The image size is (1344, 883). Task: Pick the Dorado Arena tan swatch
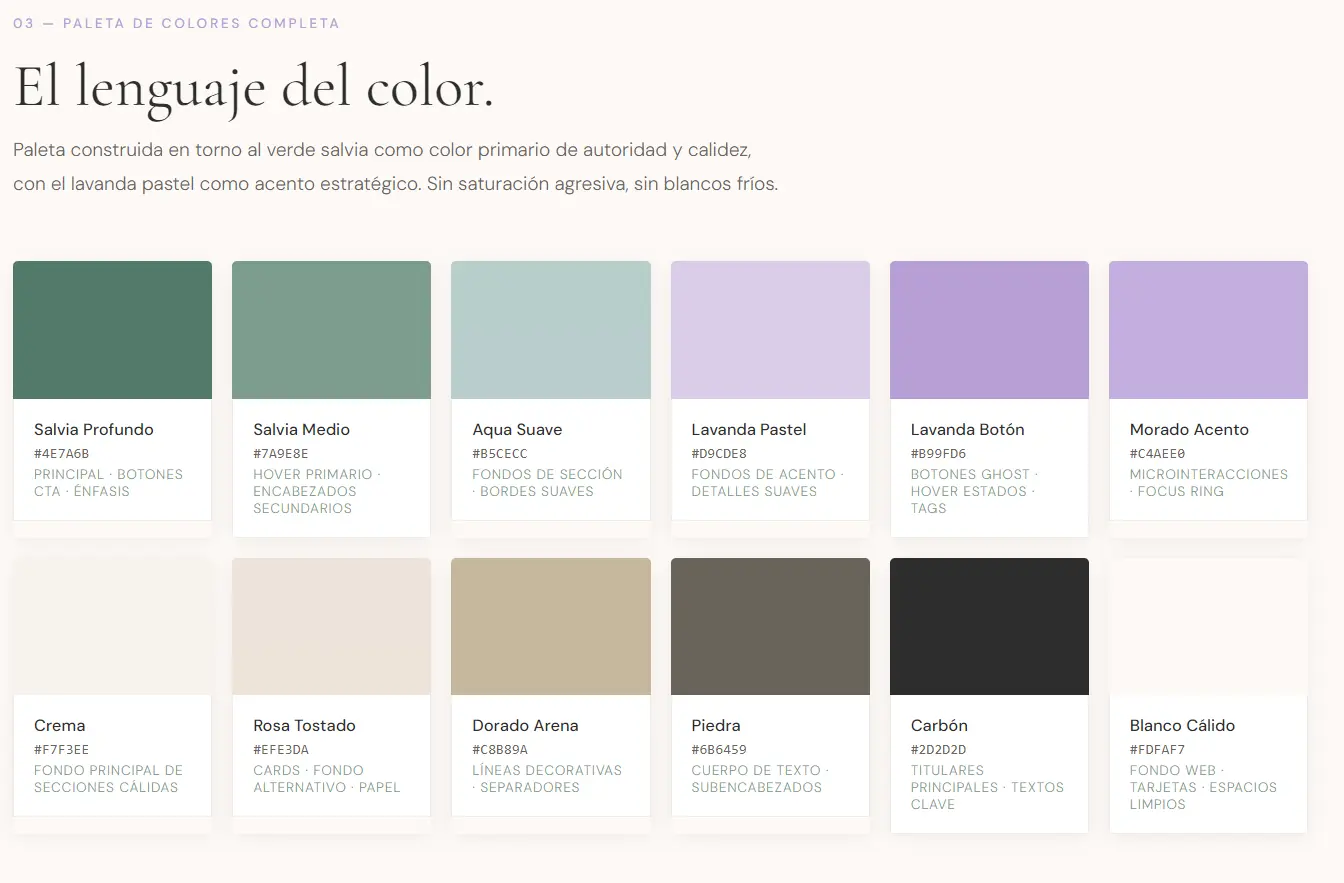pos(551,626)
